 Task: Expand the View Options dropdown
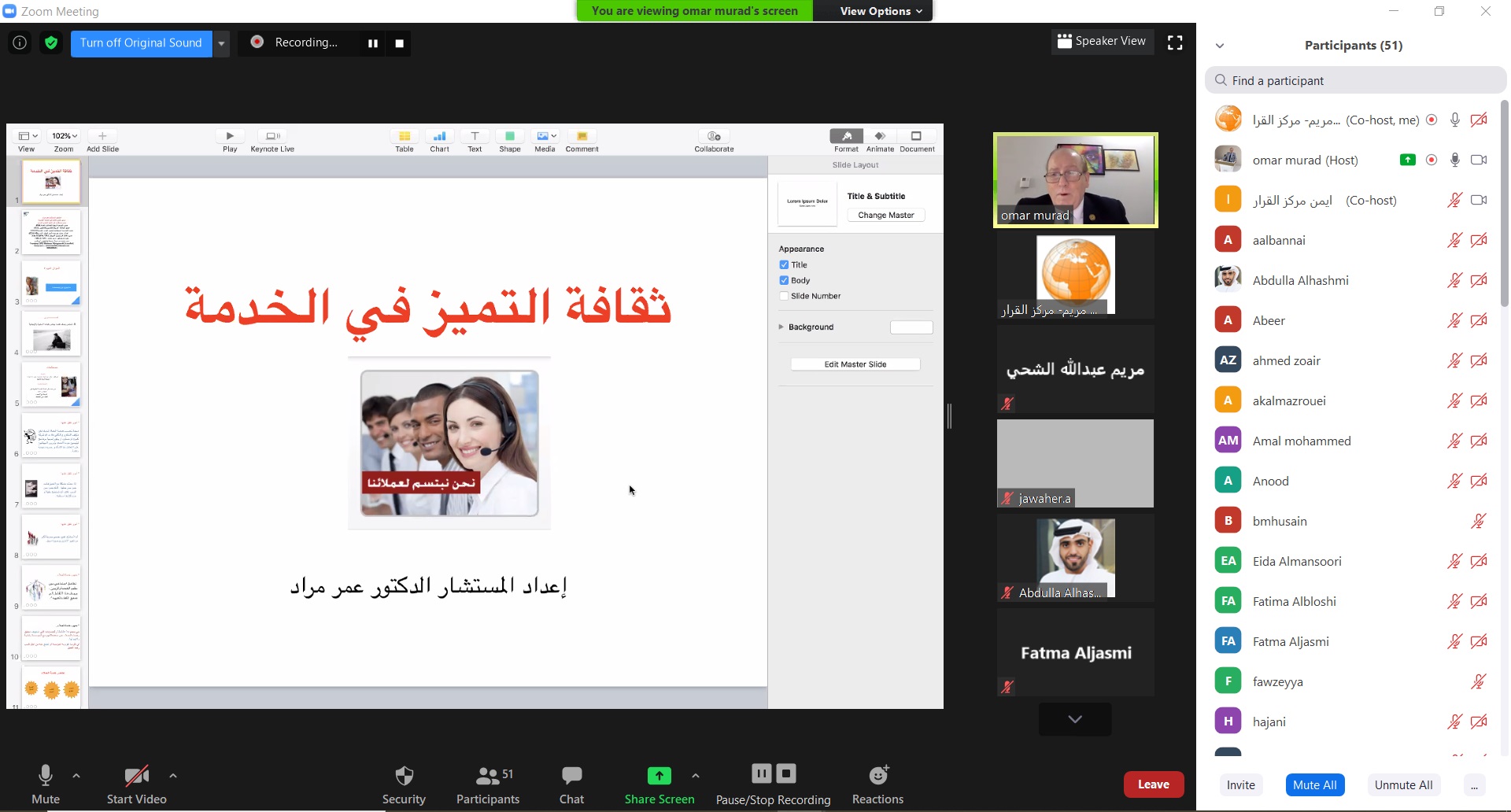[880, 11]
